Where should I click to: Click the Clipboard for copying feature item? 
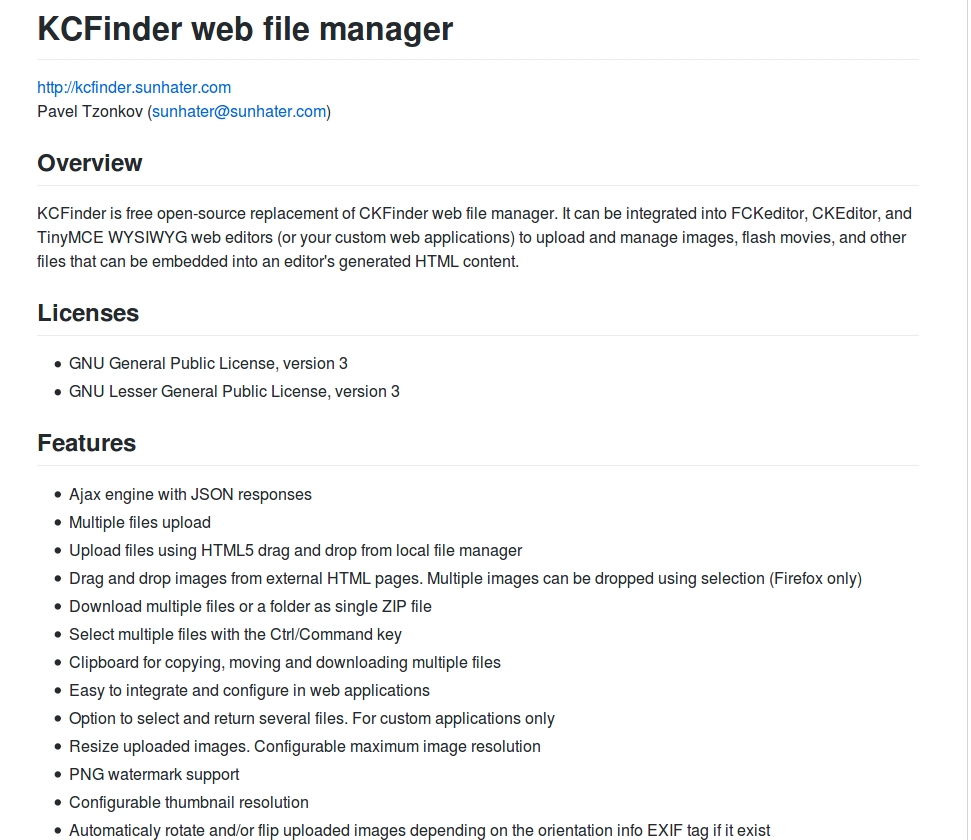(285, 663)
